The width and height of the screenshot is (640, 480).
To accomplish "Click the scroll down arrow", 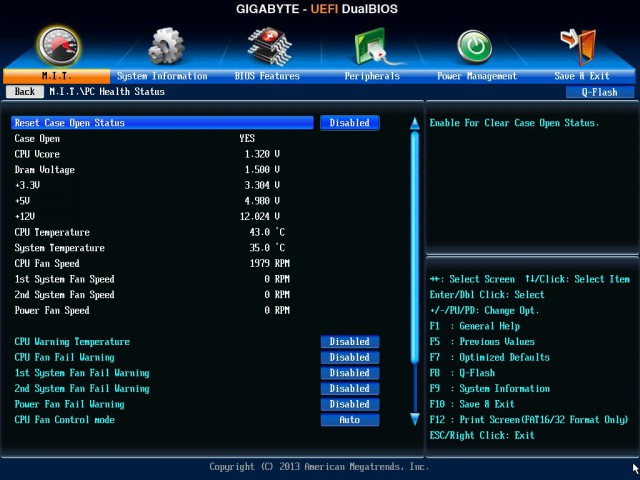I will pos(415,419).
